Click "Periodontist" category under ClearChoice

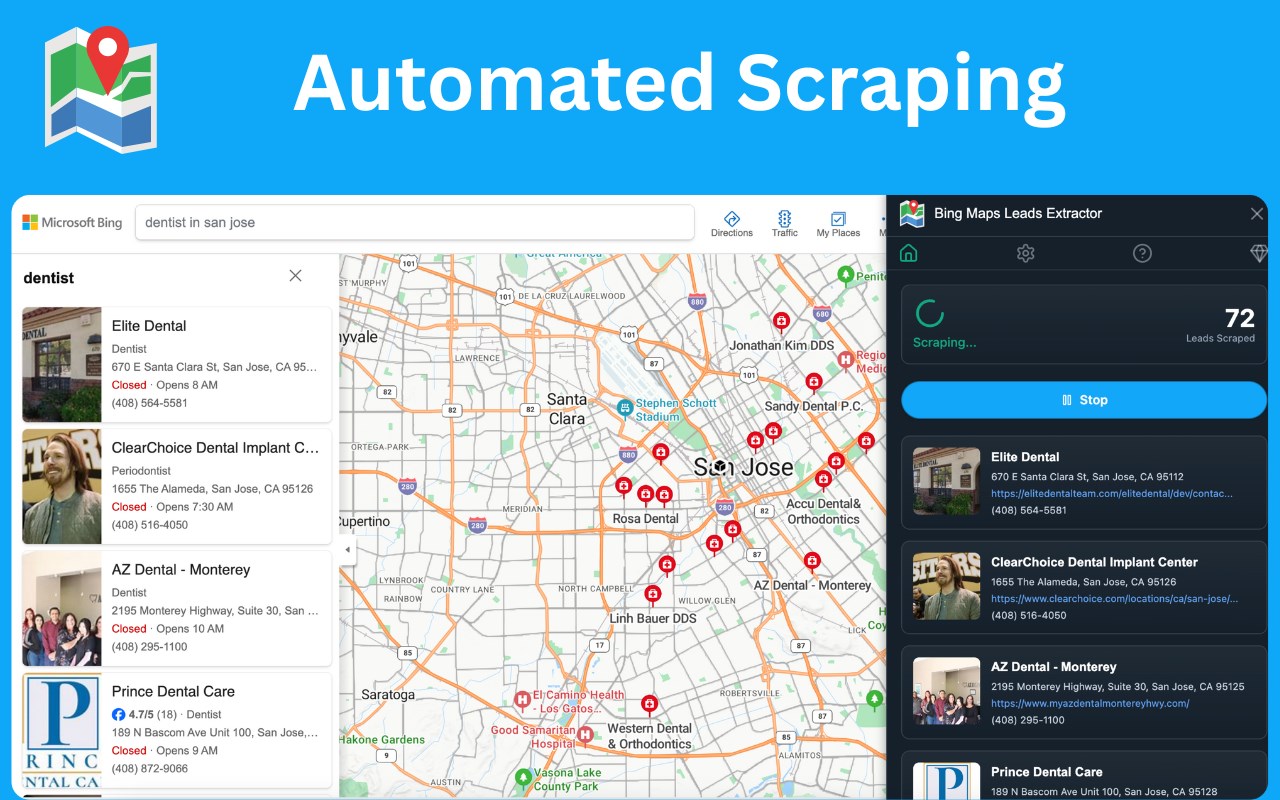141,471
